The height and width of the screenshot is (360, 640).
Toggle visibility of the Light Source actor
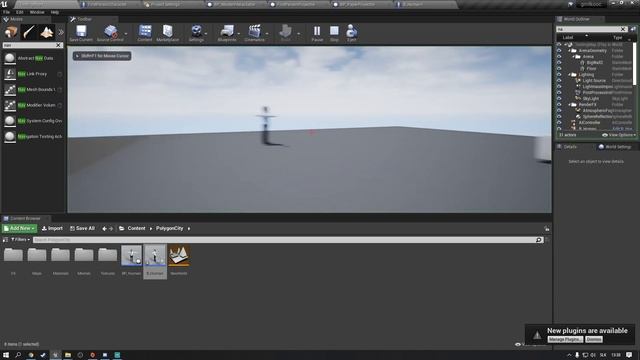point(559,81)
